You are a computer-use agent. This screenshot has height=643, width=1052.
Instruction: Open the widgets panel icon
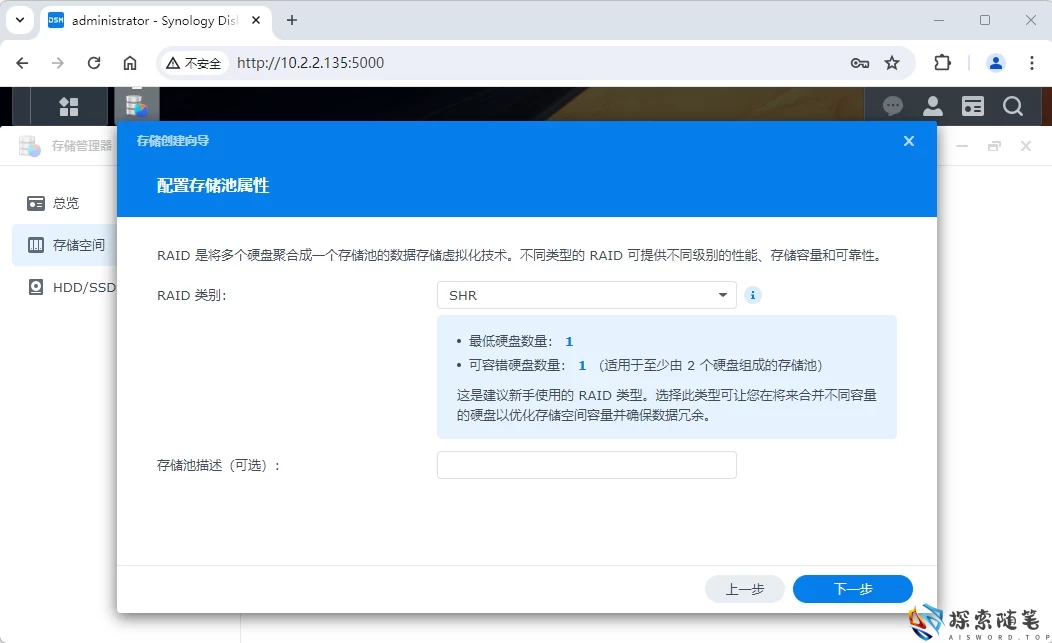pos(972,106)
